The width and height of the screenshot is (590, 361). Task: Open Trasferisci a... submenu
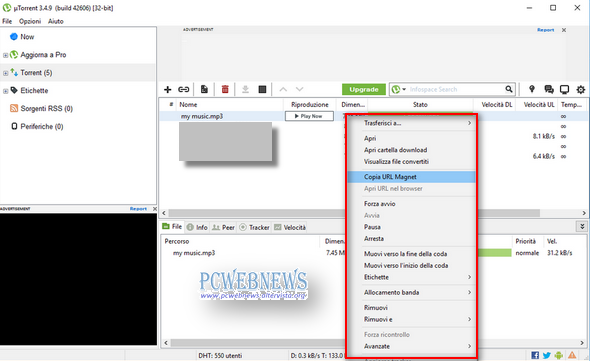tap(411, 123)
